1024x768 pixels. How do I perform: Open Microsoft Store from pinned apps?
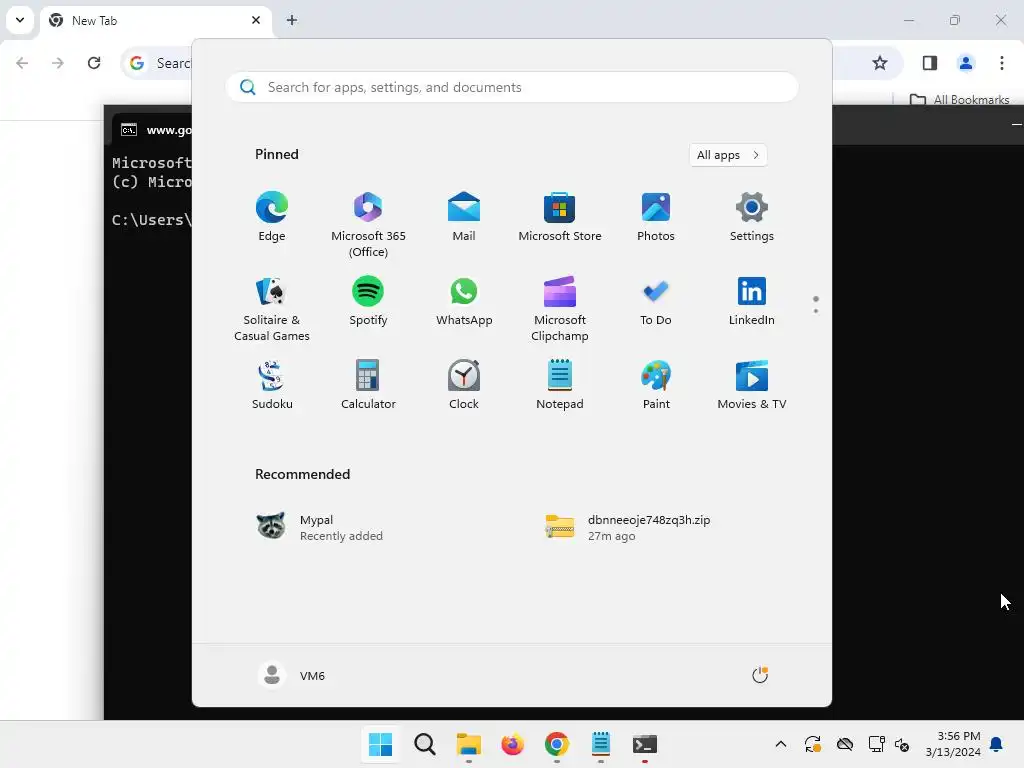click(560, 217)
